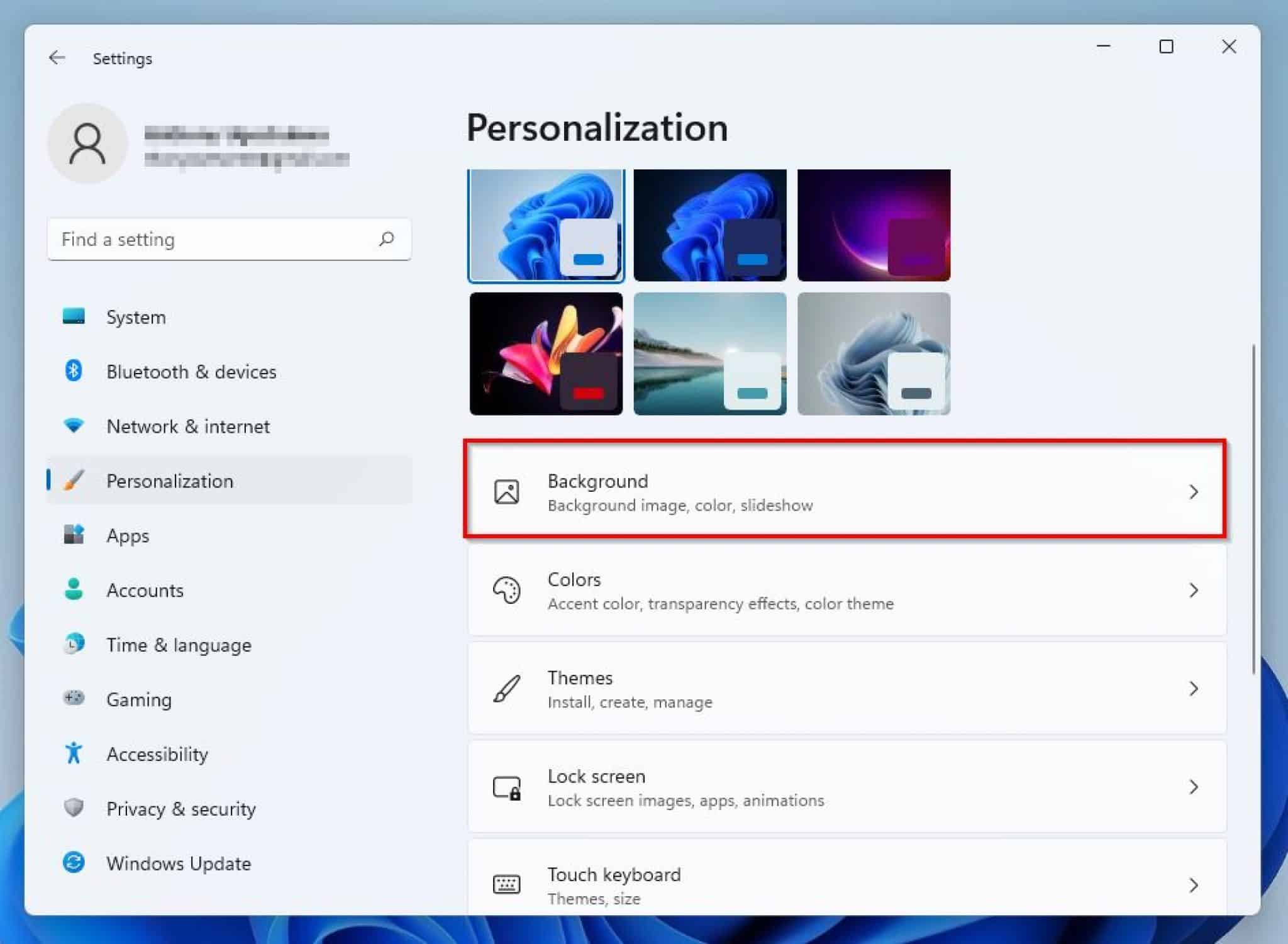The height and width of the screenshot is (944, 1288).
Task: Click the back arrow to return
Action: pyautogui.click(x=57, y=58)
